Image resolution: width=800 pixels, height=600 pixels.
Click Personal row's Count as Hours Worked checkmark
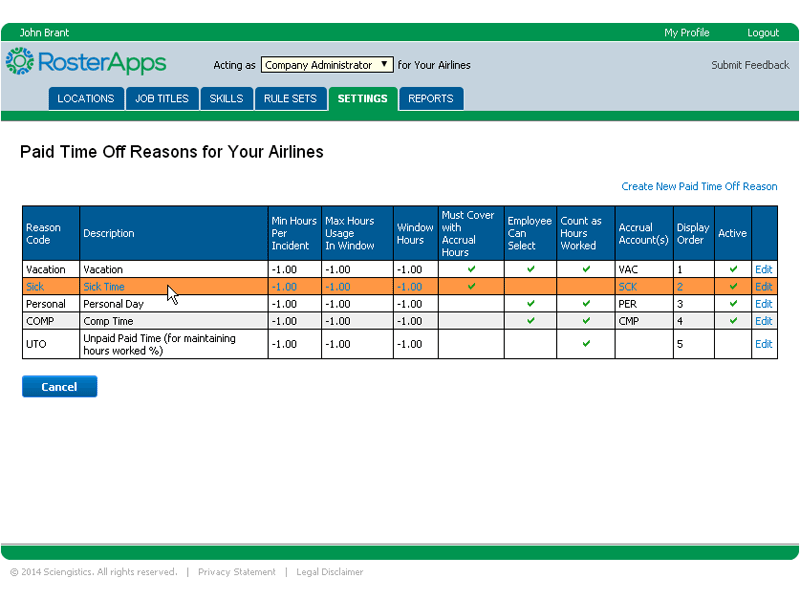point(586,303)
